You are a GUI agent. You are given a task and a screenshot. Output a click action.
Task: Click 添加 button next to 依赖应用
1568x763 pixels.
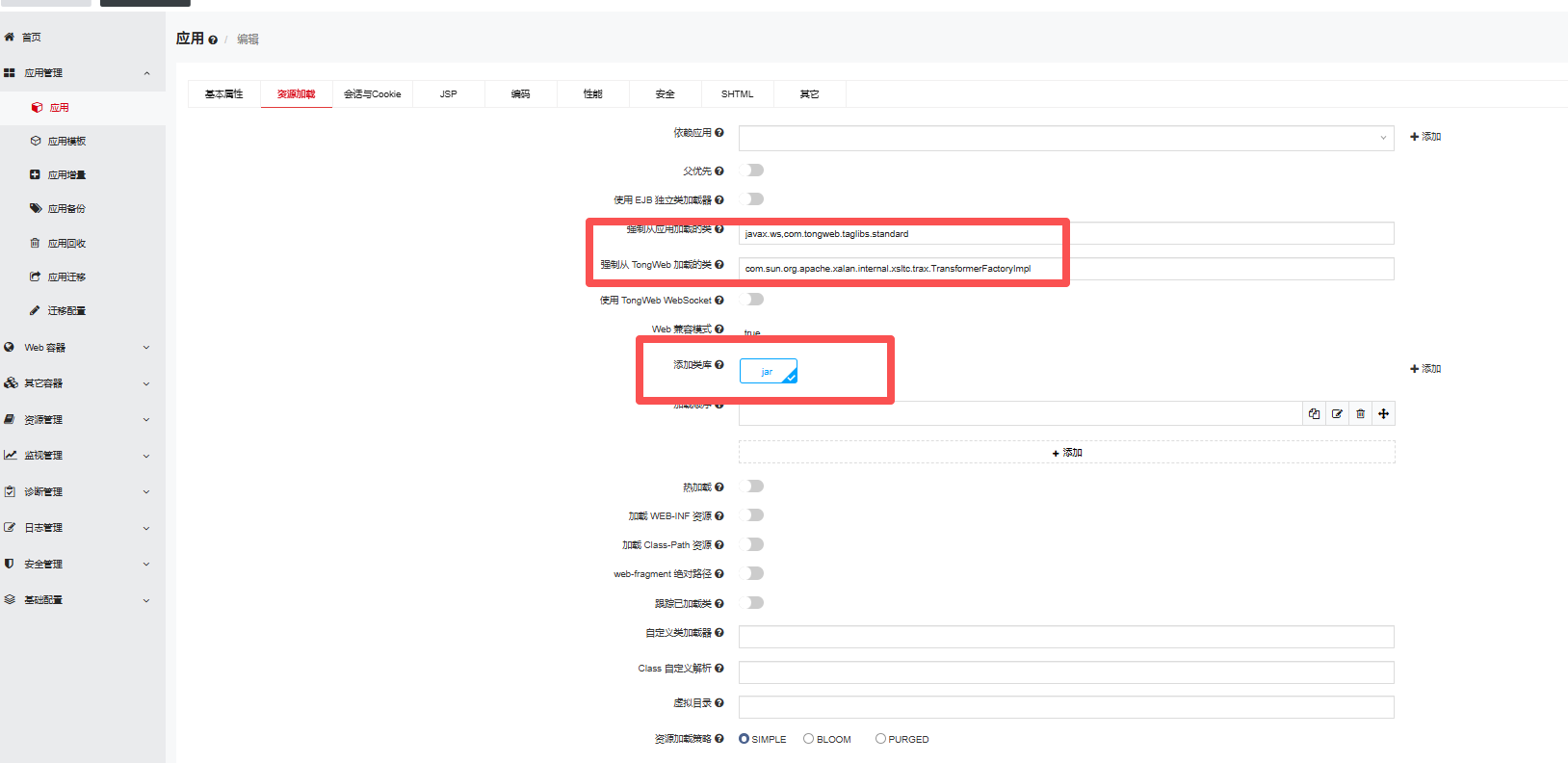(1425, 137)
